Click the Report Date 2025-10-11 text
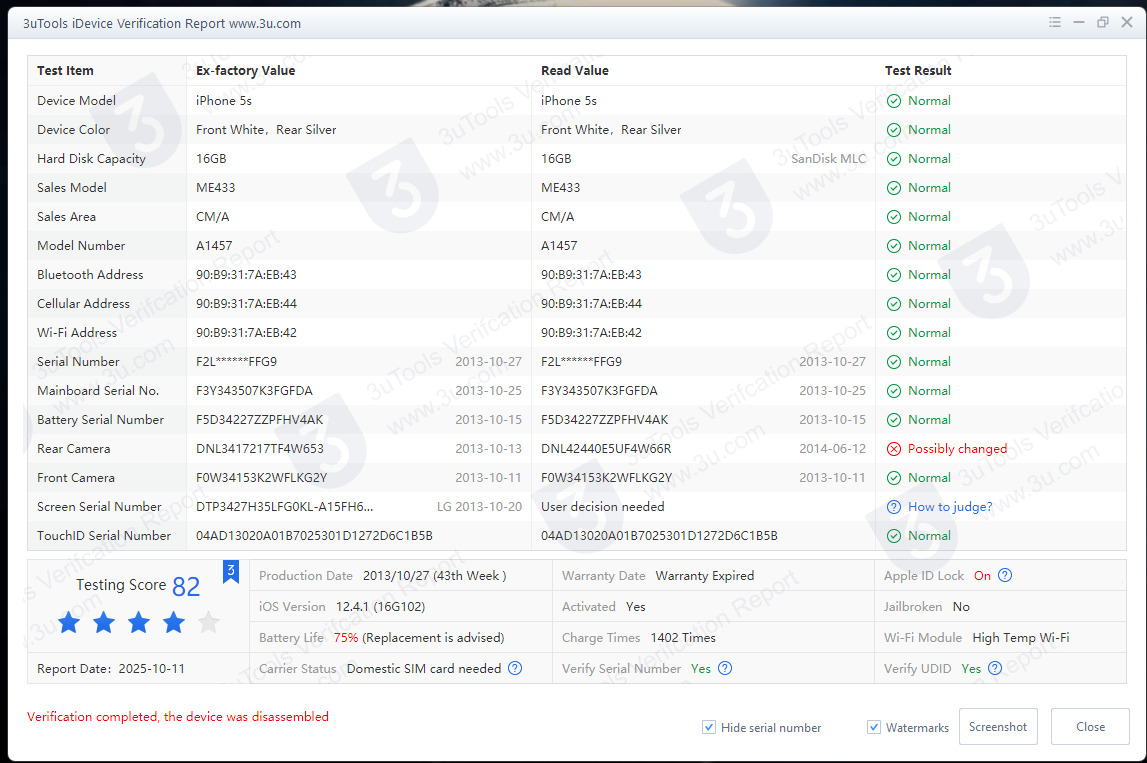 click(110, 669)
